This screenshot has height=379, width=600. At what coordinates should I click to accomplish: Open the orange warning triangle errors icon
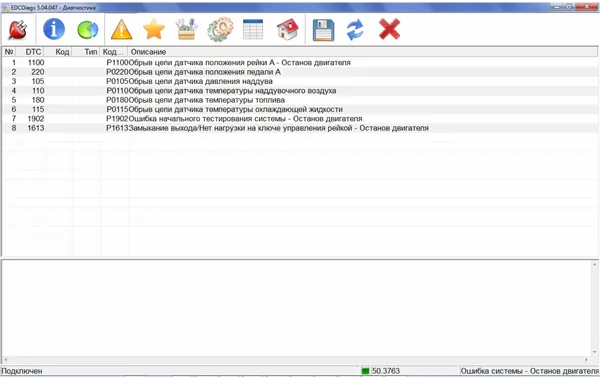point(122,29)
